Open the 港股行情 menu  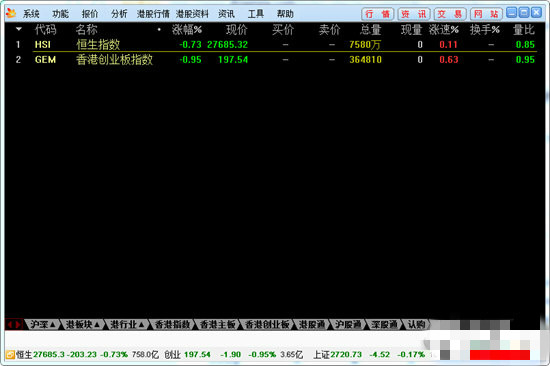153,14
